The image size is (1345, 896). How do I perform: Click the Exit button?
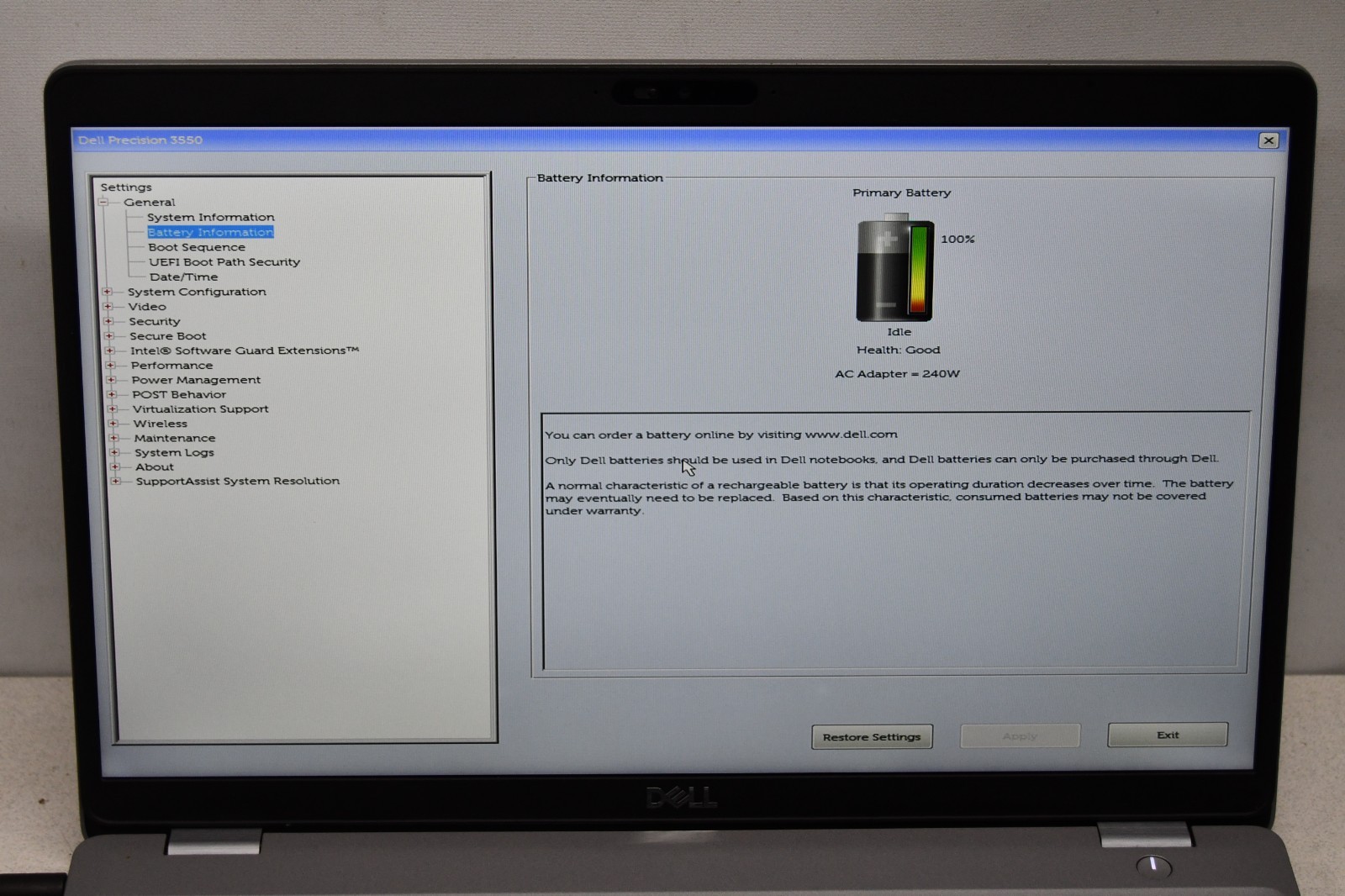(1168, 735)
